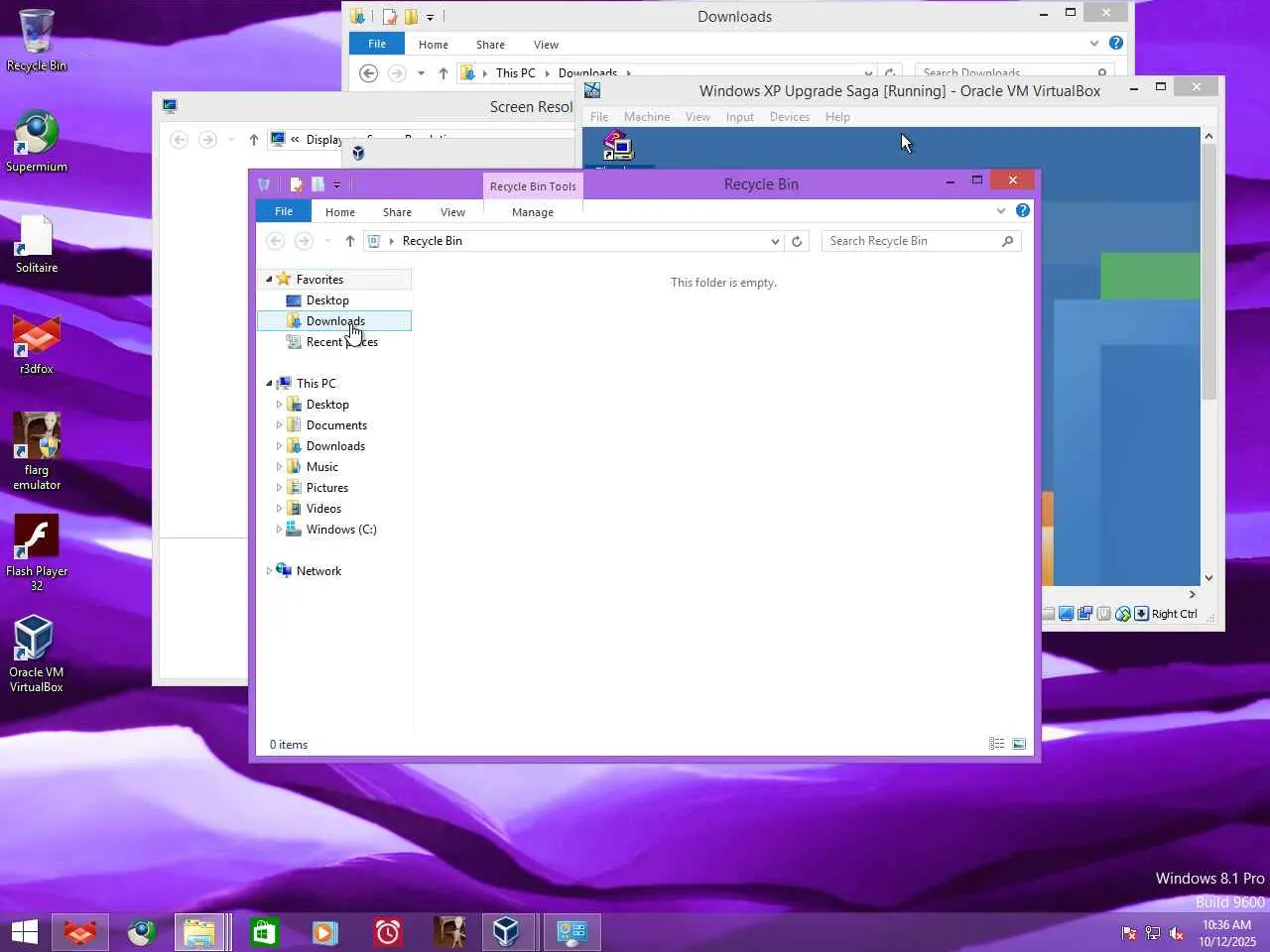Expand the Windows (C:) drive arrow
Viewport: 1270px width, 952px height.
(x=279, y=530)
